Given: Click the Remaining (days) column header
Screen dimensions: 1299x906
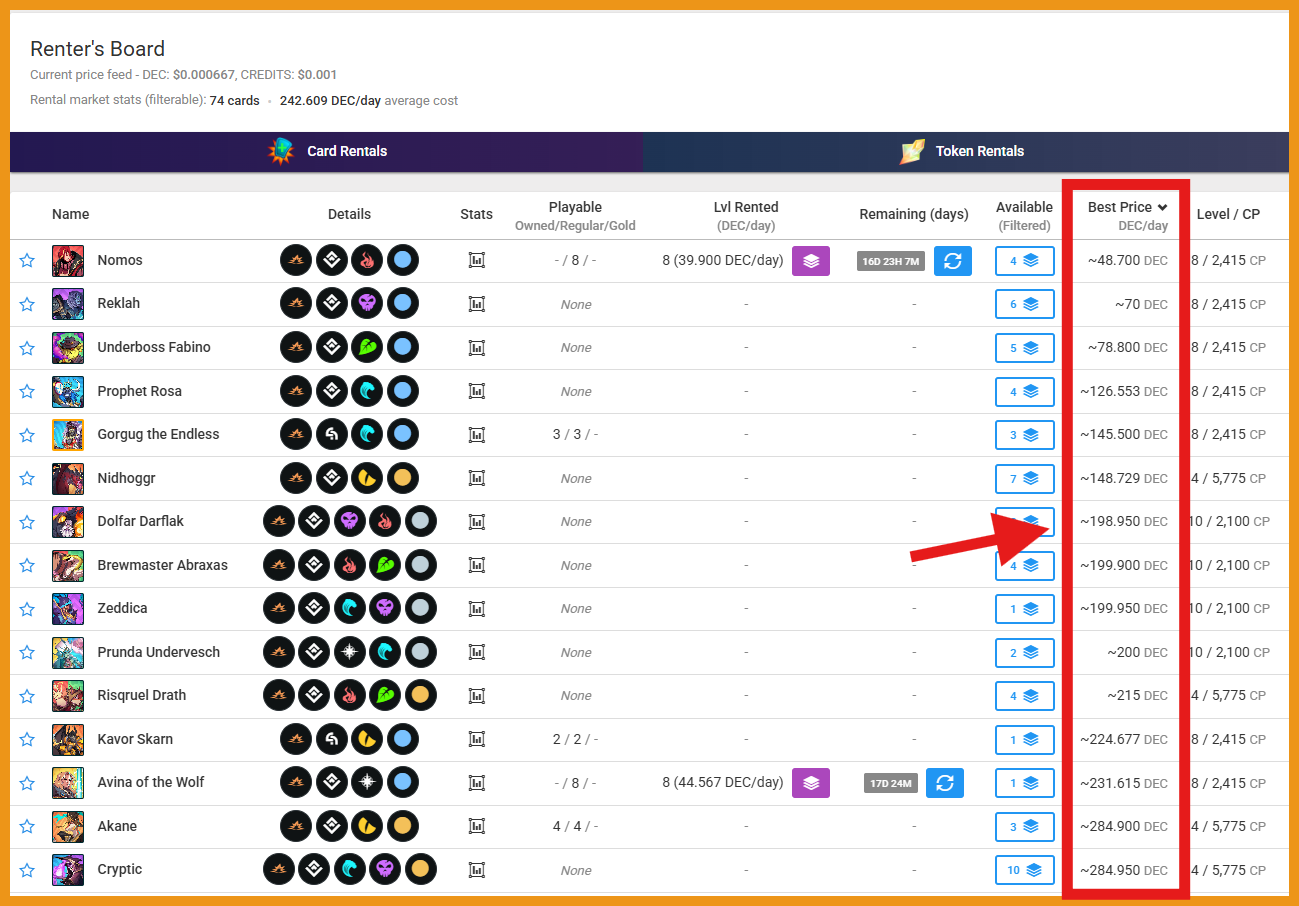Looking at the screenshot, I should (914, 214).
